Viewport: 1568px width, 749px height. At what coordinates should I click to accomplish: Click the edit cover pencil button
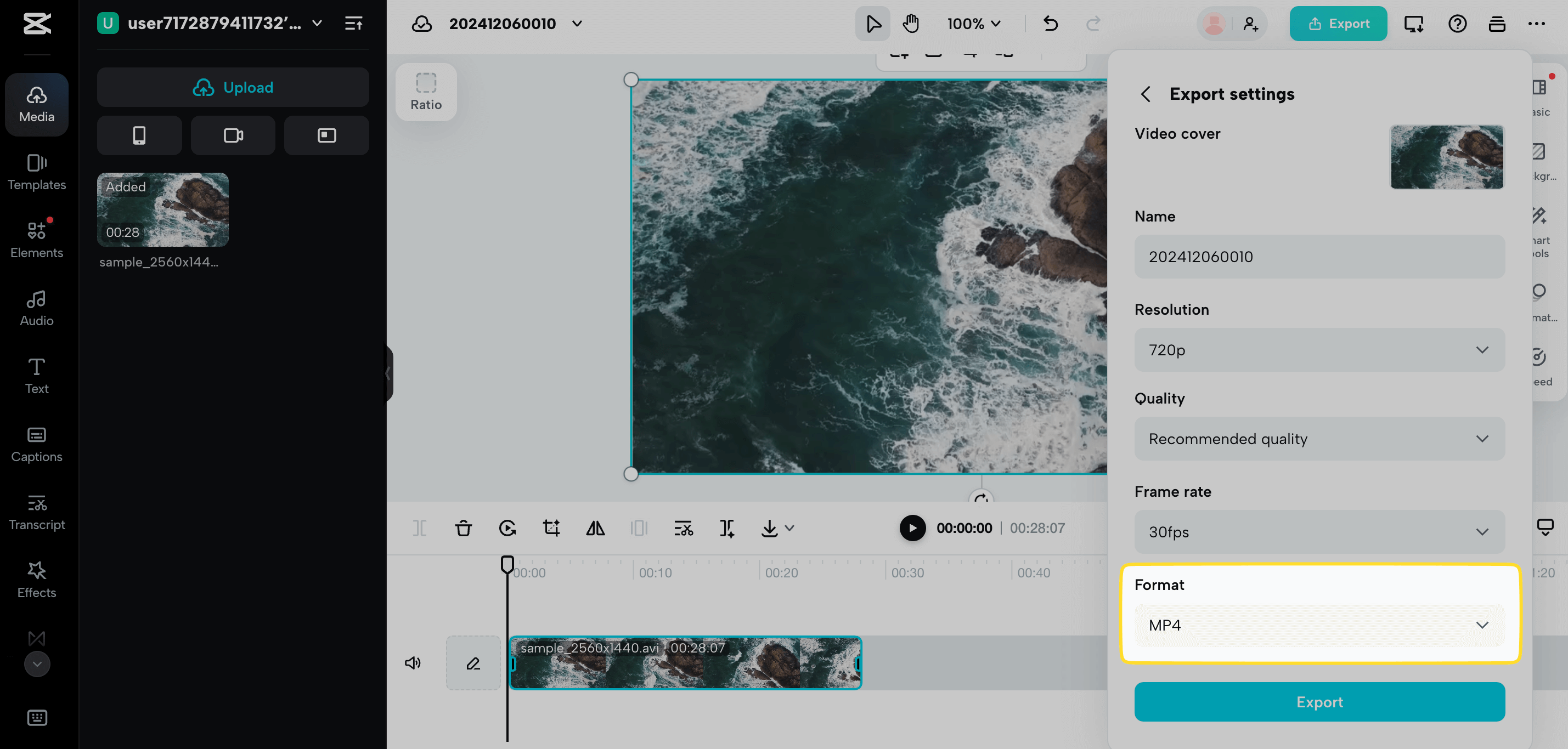[x=473, y=662]
